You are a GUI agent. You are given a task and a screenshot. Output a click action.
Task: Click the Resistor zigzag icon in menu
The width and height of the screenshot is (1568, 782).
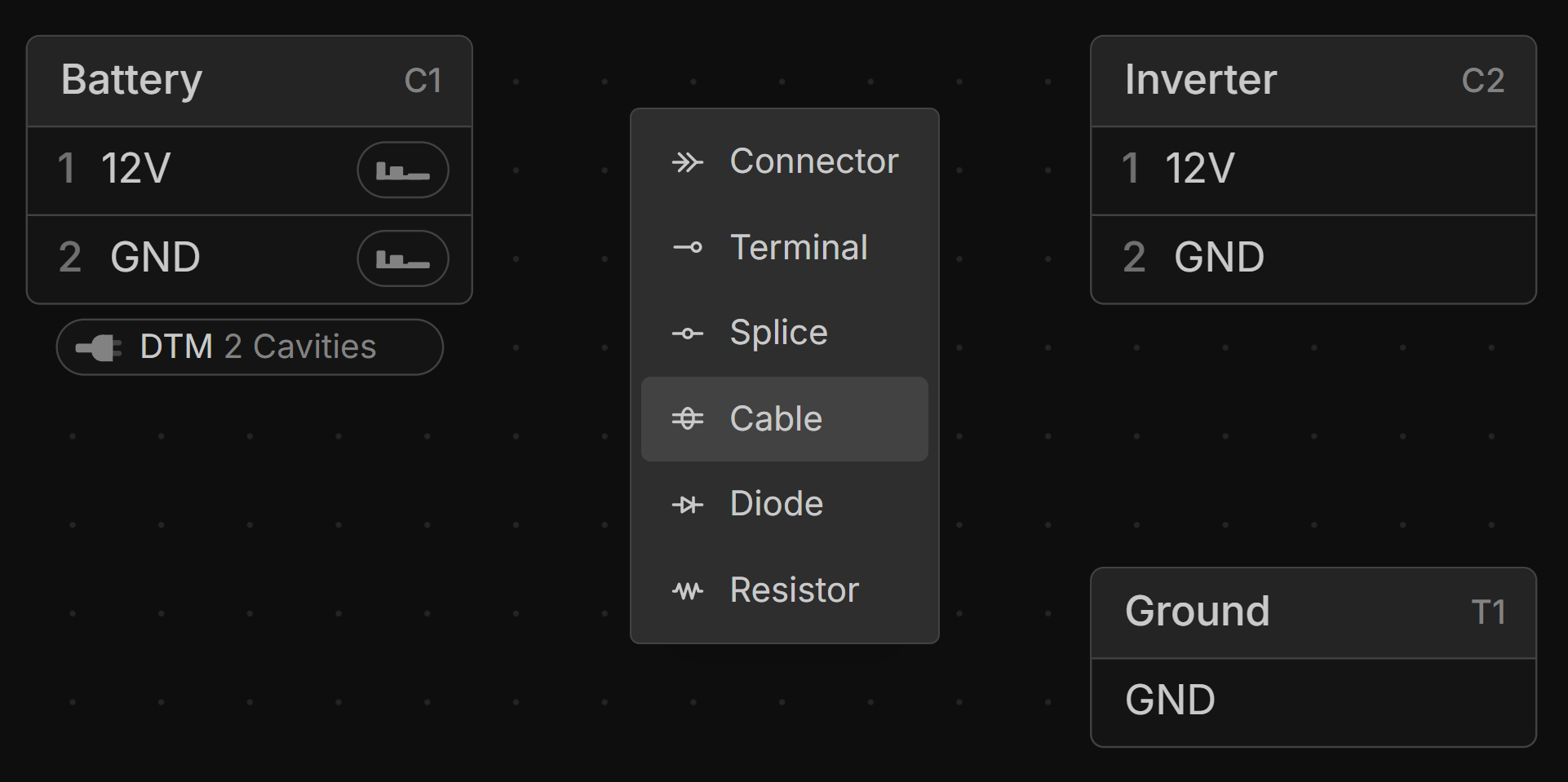[687, 591]
